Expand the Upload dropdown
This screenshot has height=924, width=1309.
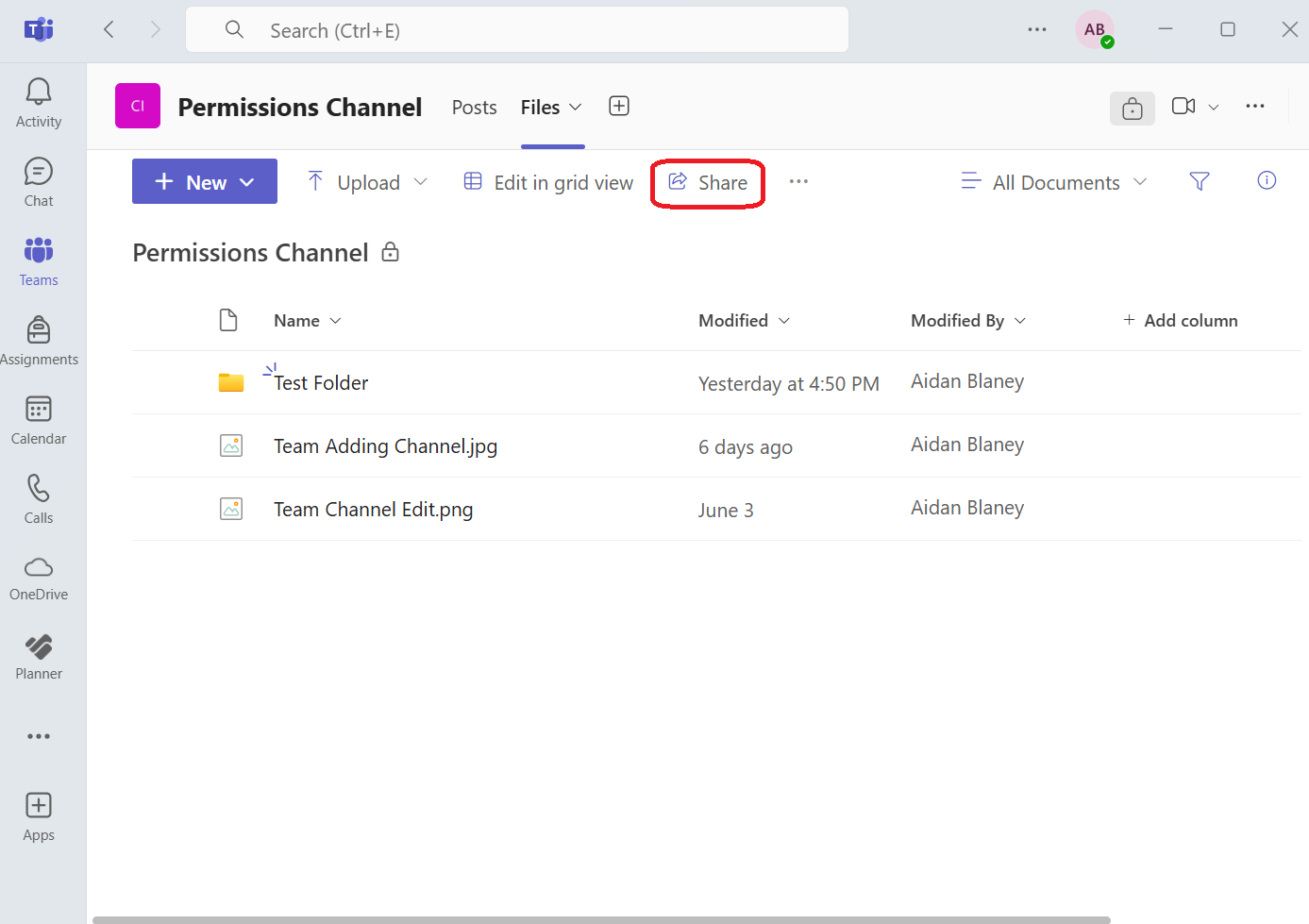pos(421,181)
